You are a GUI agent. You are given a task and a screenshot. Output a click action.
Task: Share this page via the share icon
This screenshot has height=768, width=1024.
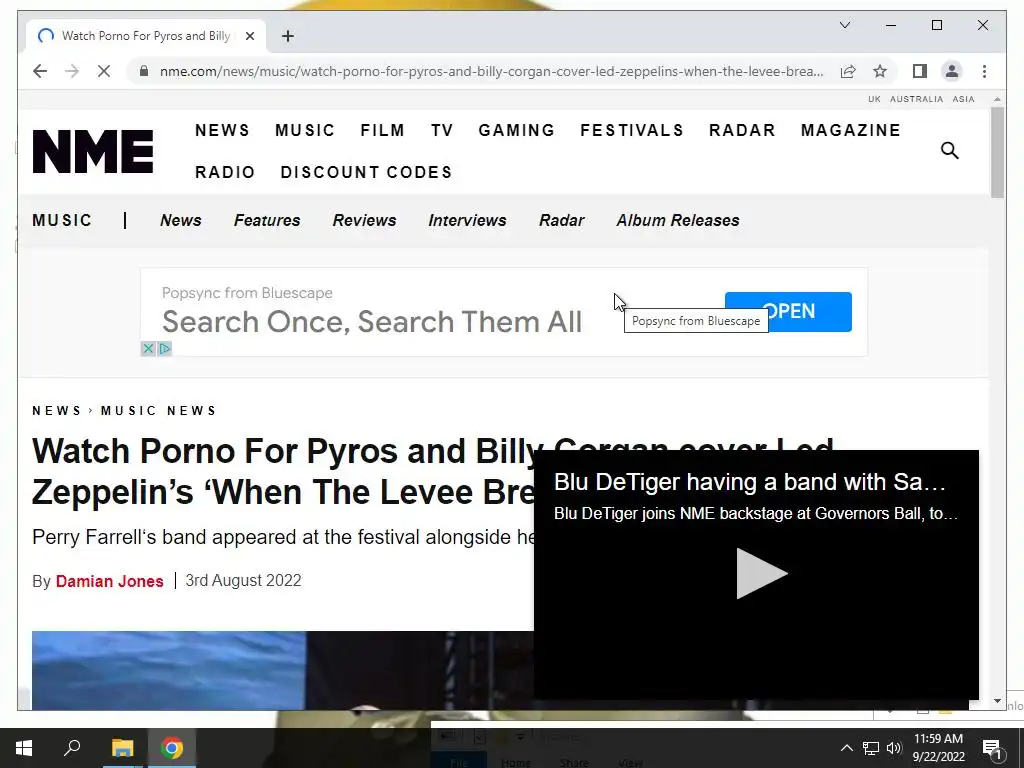tap(848, 71)
